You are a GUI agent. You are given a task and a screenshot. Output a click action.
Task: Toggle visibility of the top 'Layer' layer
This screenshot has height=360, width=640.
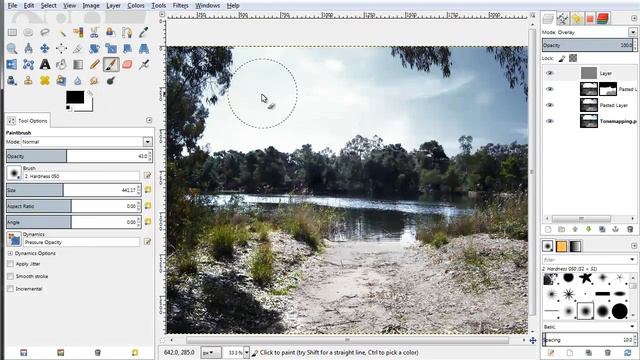(550, 73)
